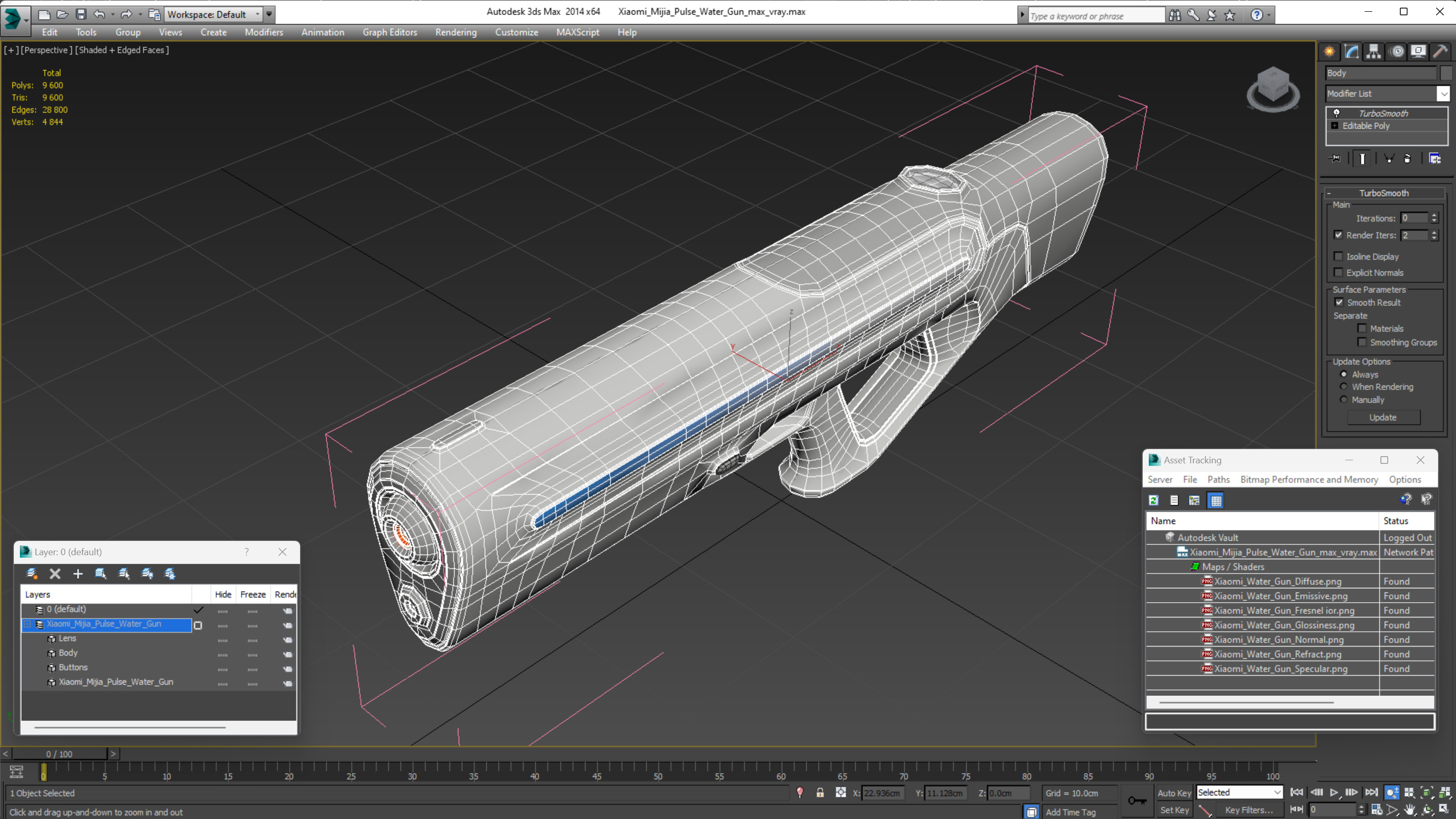Increase TurboSmooth Iterations spinner

tap(1434, 215)
